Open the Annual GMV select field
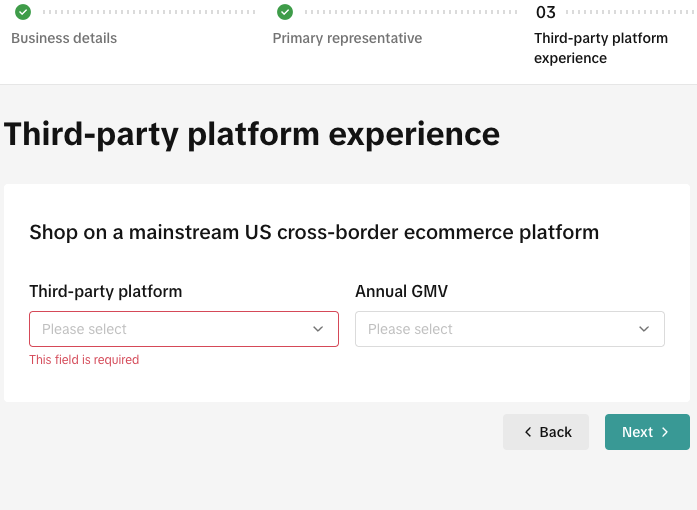This screenshot has height=510, width=697. [x=495, y=329]
